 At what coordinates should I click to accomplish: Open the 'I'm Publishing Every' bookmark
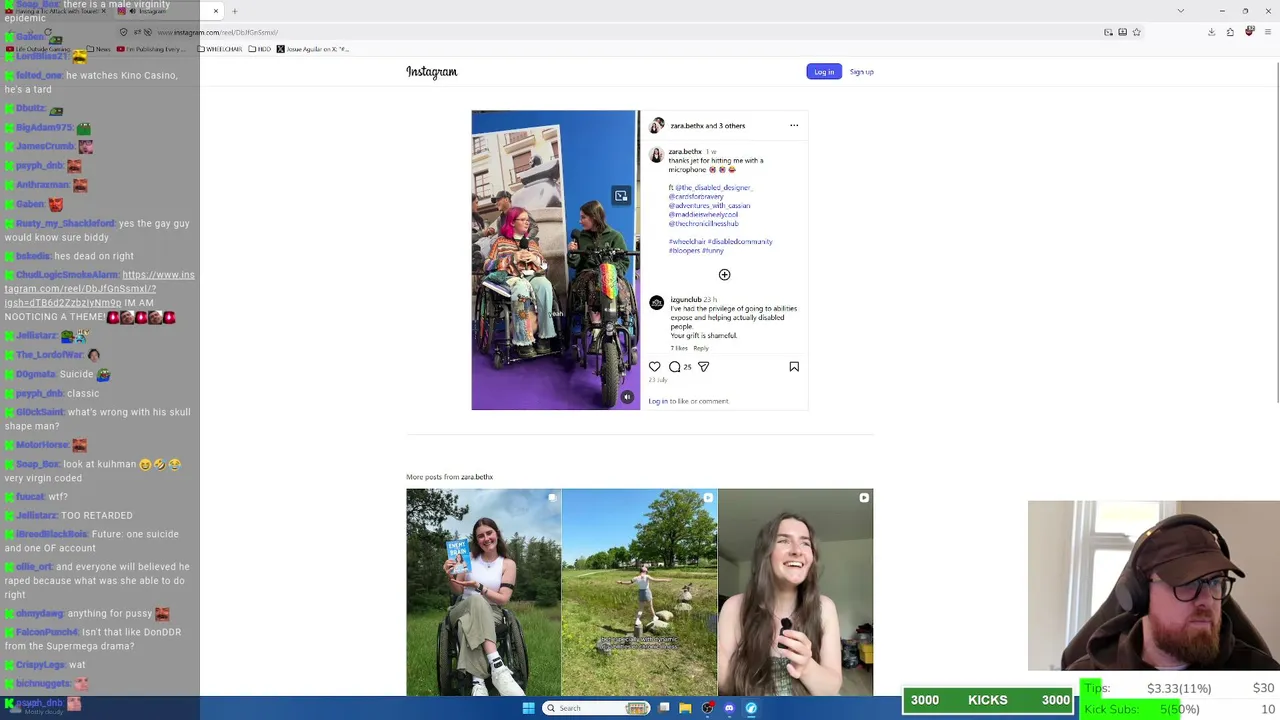pos(151,49)
